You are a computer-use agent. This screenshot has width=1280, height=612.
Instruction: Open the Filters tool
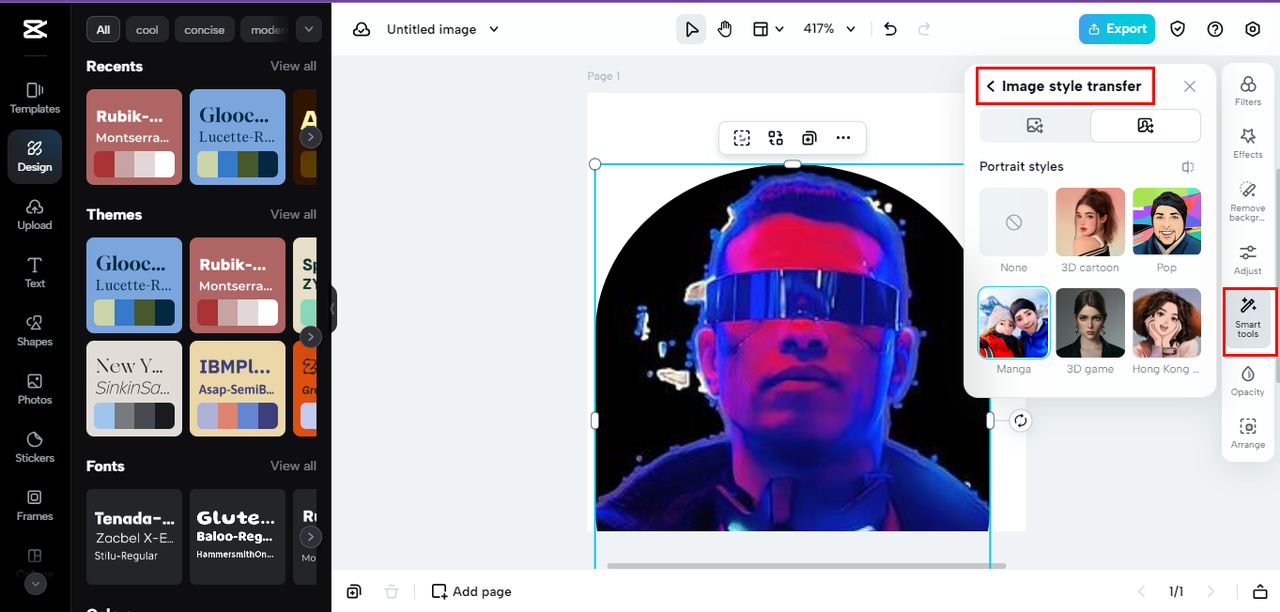pos(1248,91)
